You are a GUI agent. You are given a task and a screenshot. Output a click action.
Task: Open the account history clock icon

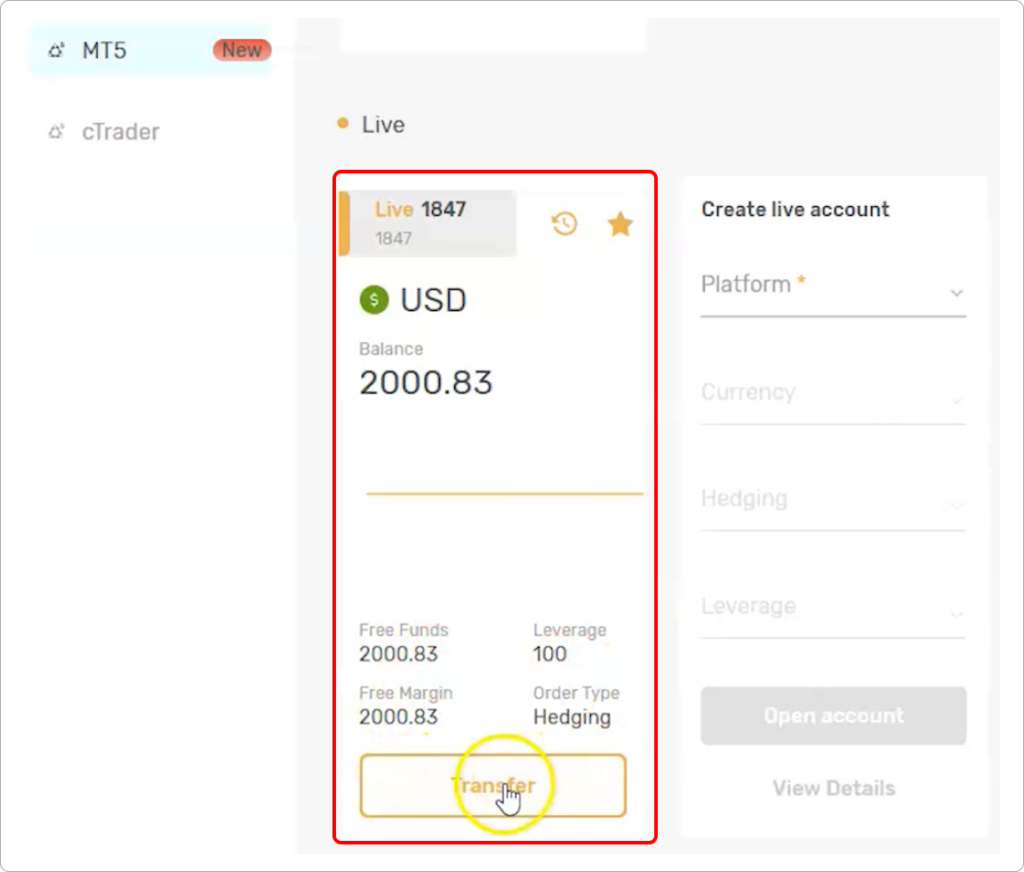point(564,224)
